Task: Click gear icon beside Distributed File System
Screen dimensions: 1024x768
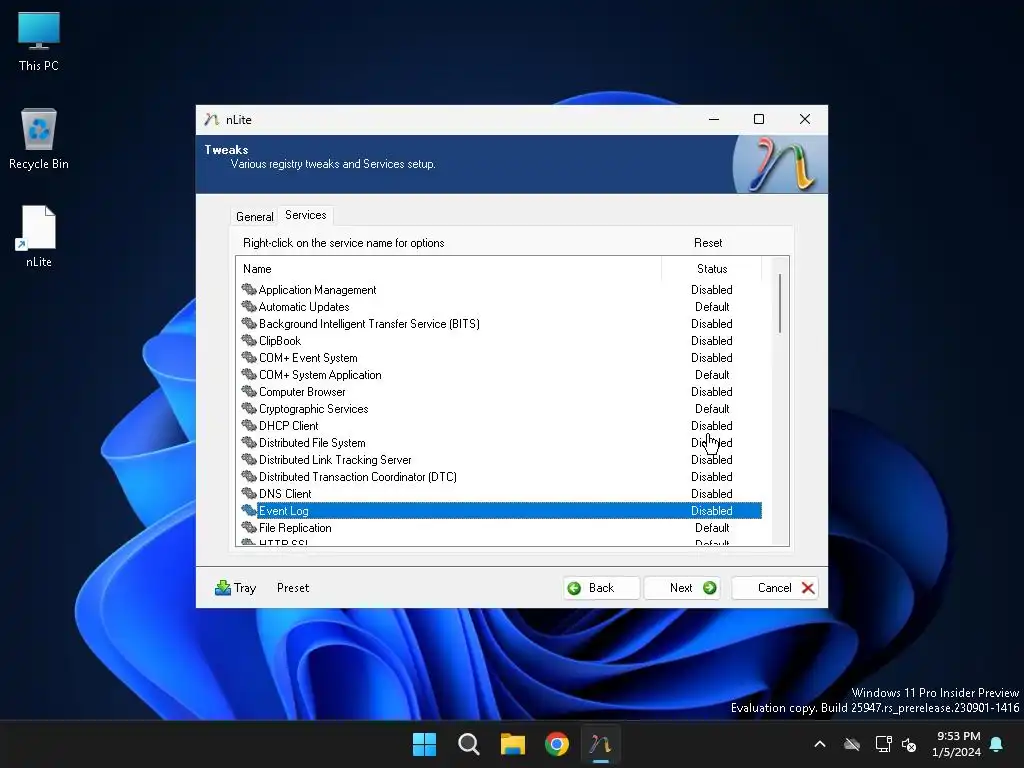Action: tap(249, 442)
